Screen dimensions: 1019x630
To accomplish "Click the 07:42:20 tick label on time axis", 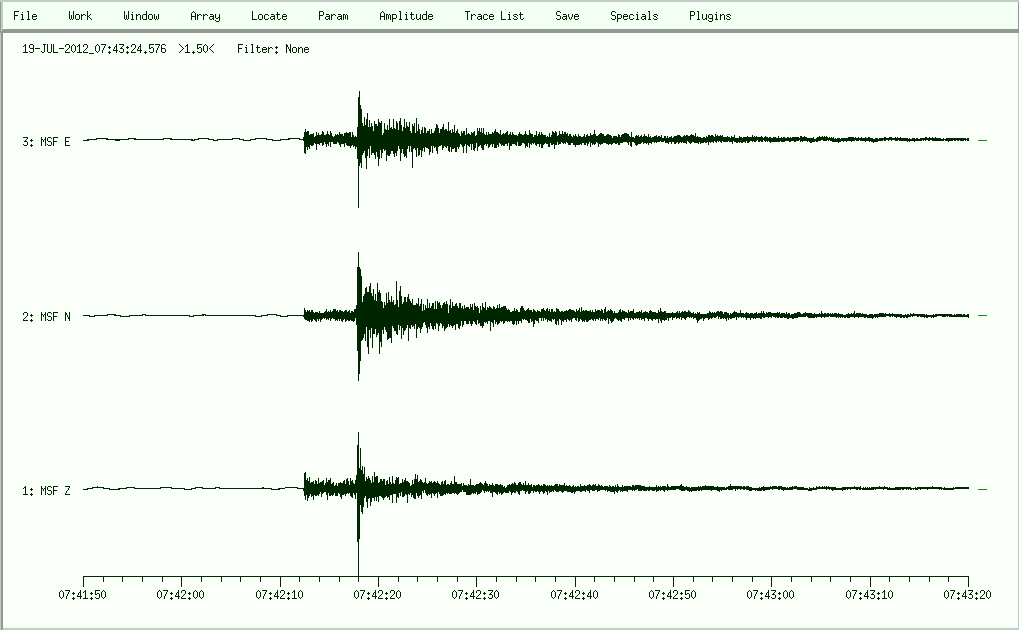I will click(x=378, y=595).
